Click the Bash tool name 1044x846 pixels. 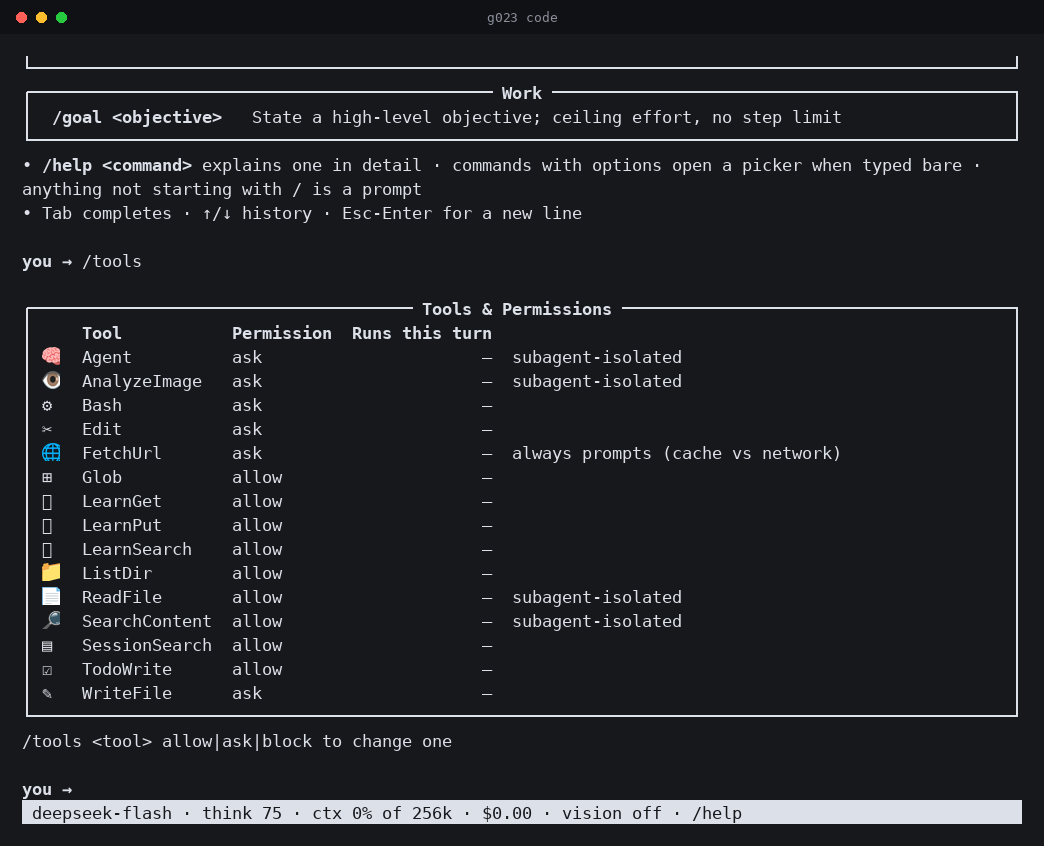coord(102,405)
